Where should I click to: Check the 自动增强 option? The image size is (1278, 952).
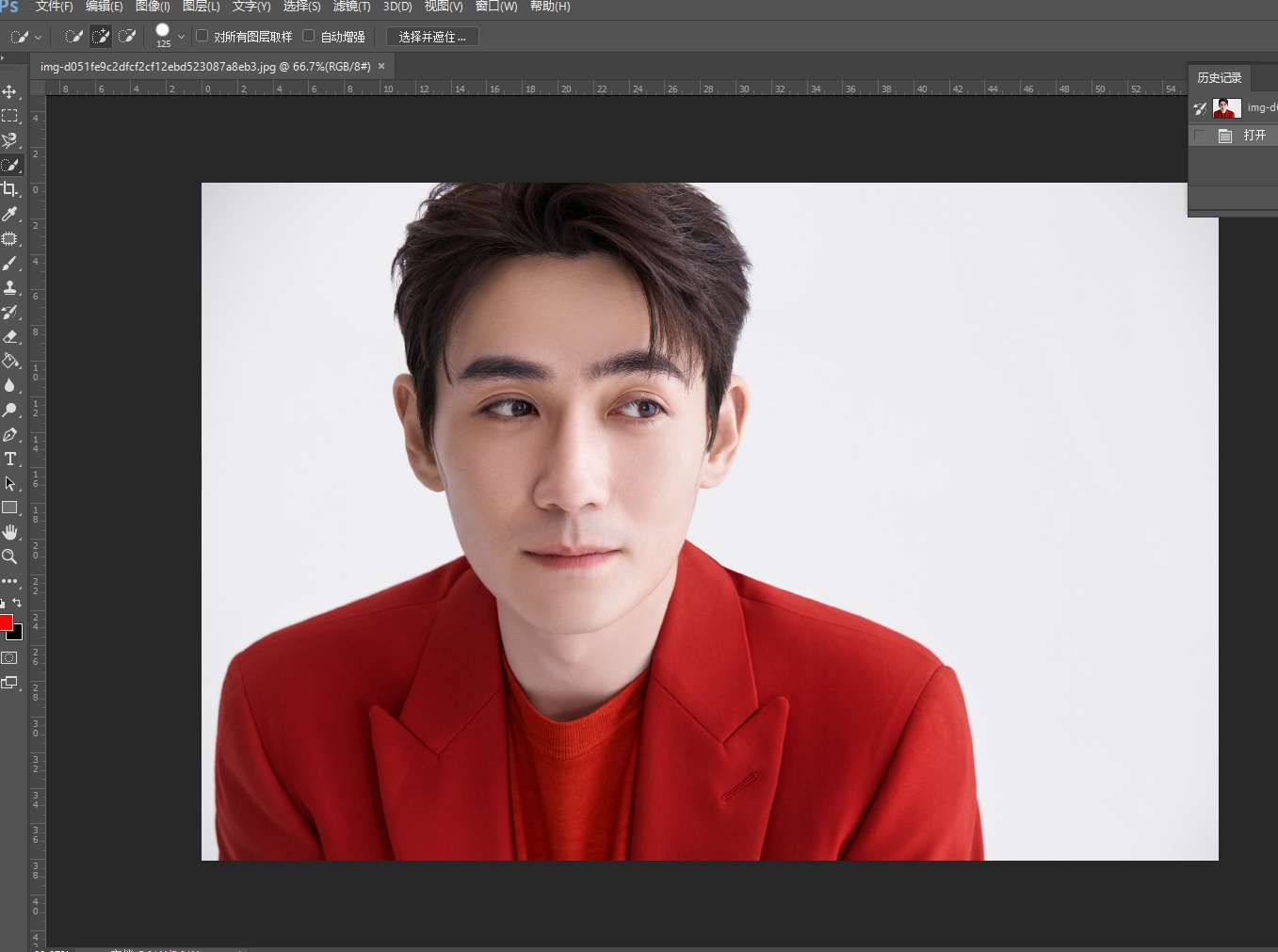pos(309,36)
